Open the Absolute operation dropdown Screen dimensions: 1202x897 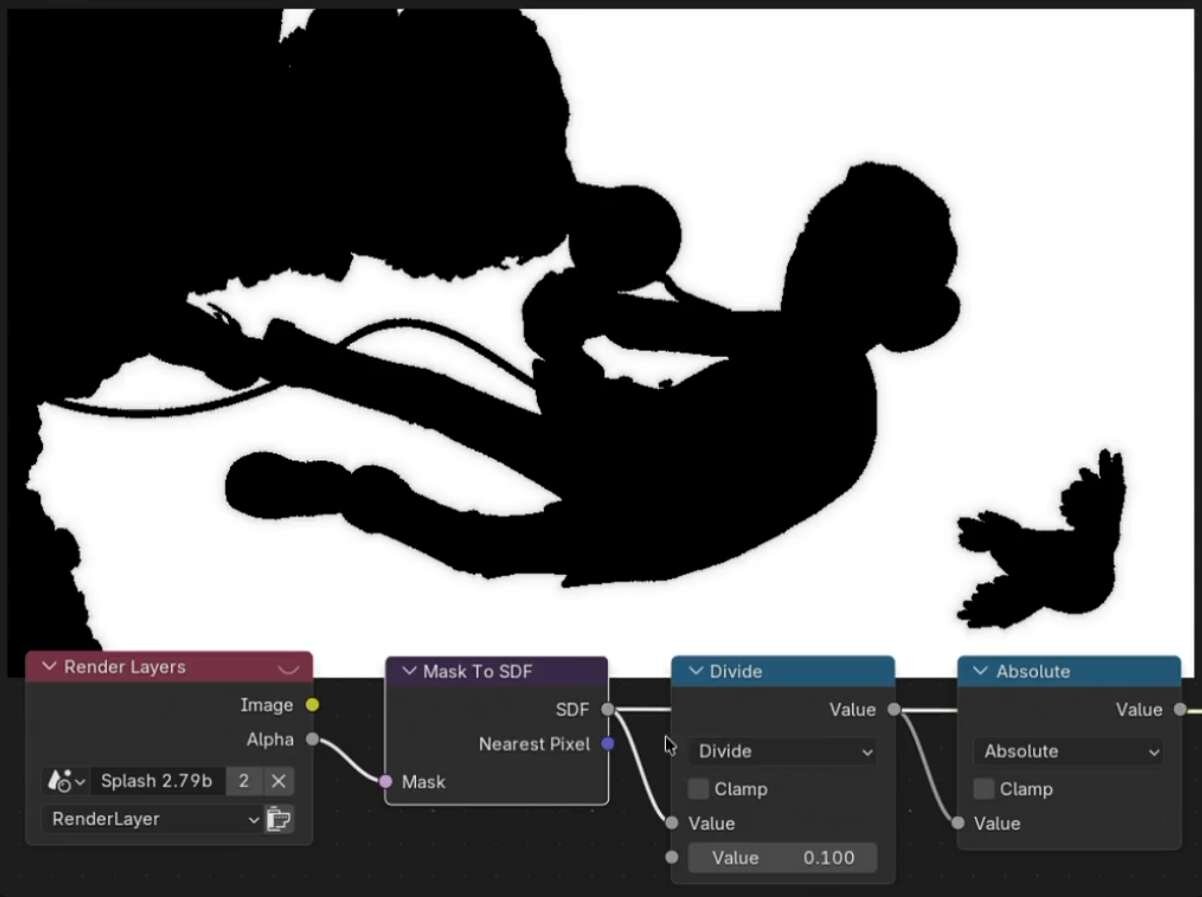[1068, 752]
